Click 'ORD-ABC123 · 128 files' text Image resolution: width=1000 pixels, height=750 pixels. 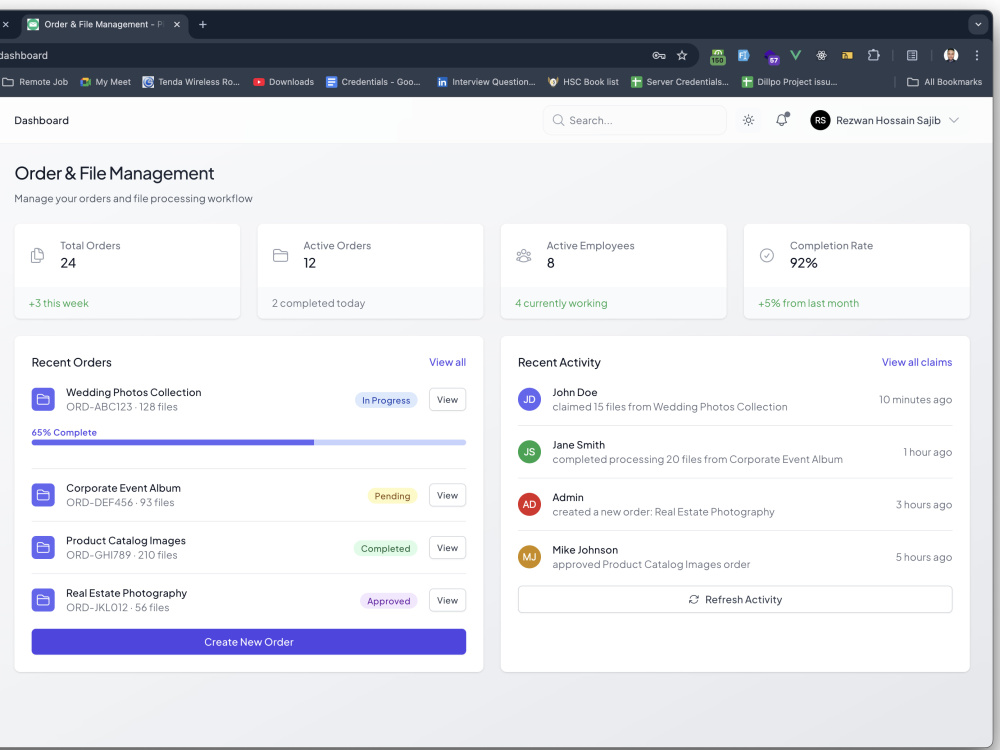(122, 406)
